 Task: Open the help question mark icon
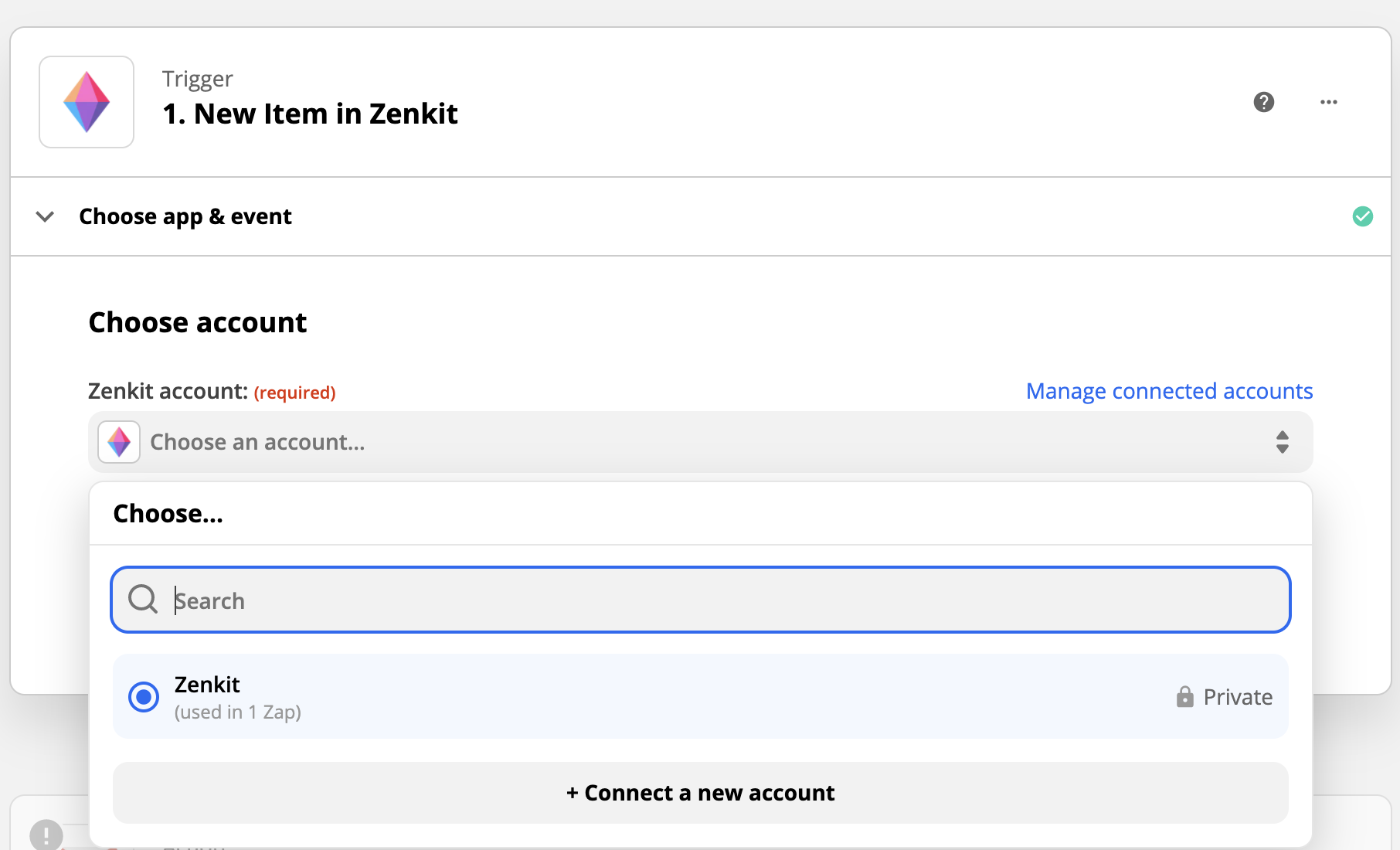pyautogui.click(x=1264, y=102)
